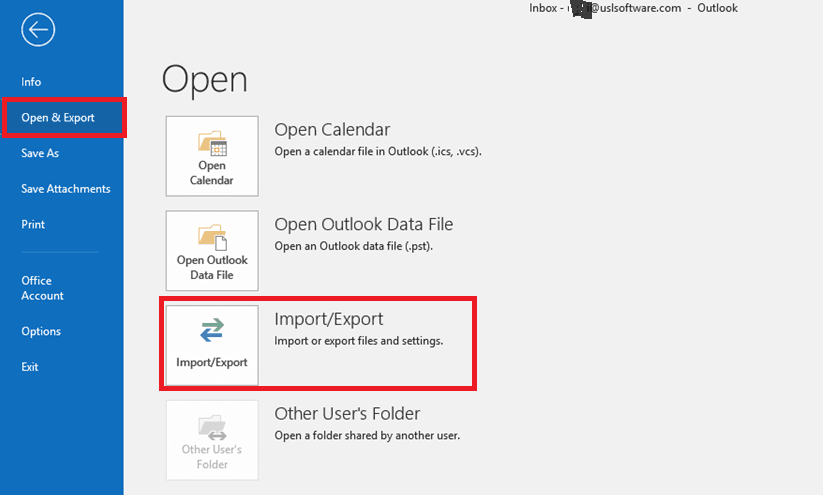Click the Inbox window title text
Screen dimensions: 823x495
pos(633,8)
